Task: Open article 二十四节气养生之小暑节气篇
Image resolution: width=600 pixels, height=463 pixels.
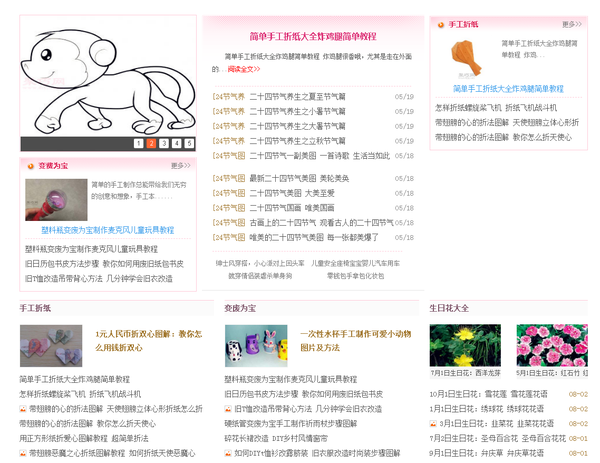Action: 297,111
